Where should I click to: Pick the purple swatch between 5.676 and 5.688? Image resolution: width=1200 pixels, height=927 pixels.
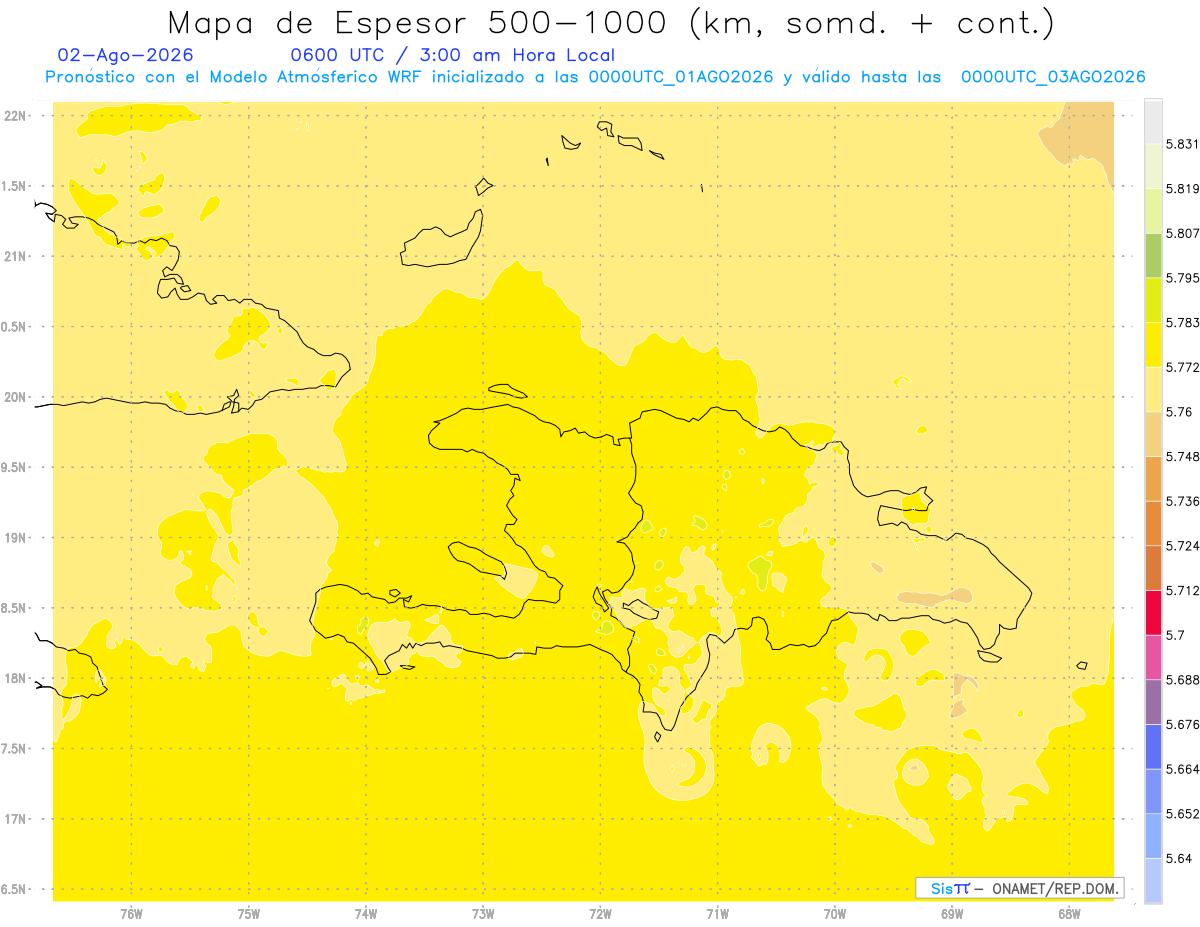[x=1153, y=702]
